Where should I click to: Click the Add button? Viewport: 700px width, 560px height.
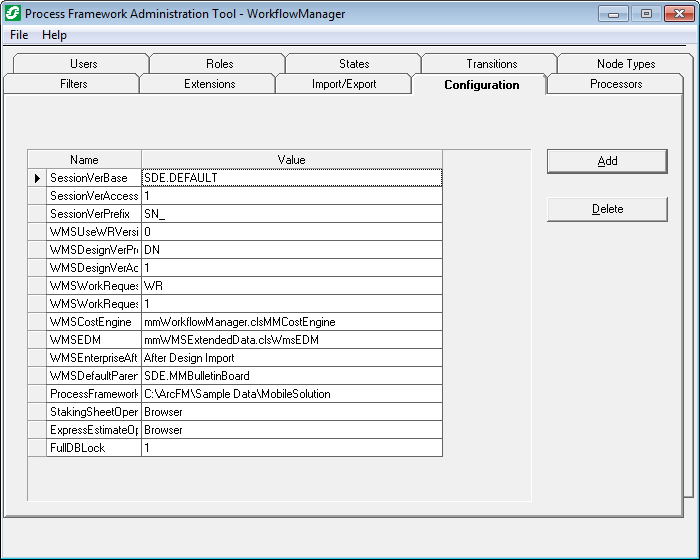pyautogui.click(x=607, y=161)
